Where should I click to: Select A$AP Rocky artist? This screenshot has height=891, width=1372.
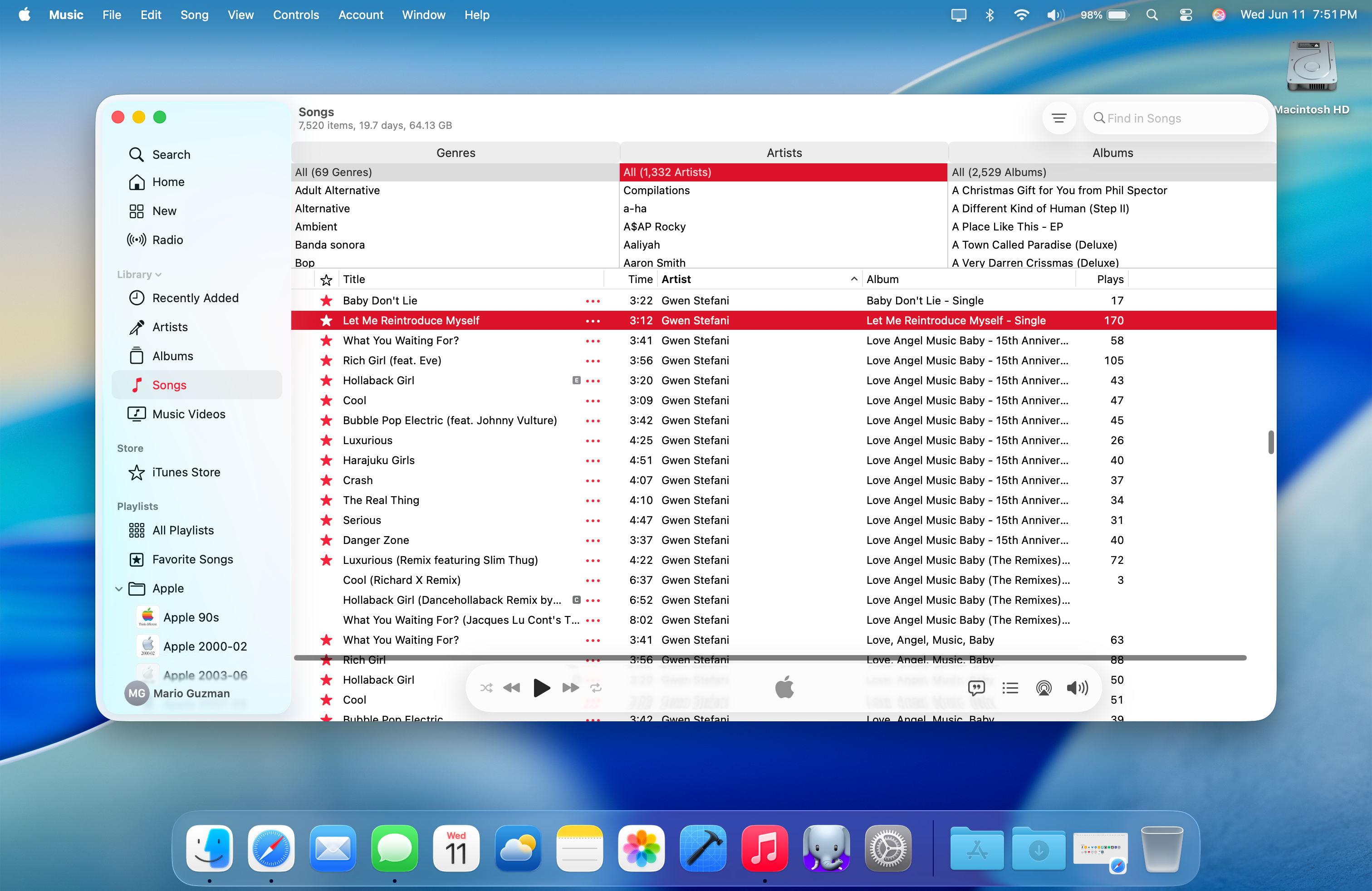(784, 226)
